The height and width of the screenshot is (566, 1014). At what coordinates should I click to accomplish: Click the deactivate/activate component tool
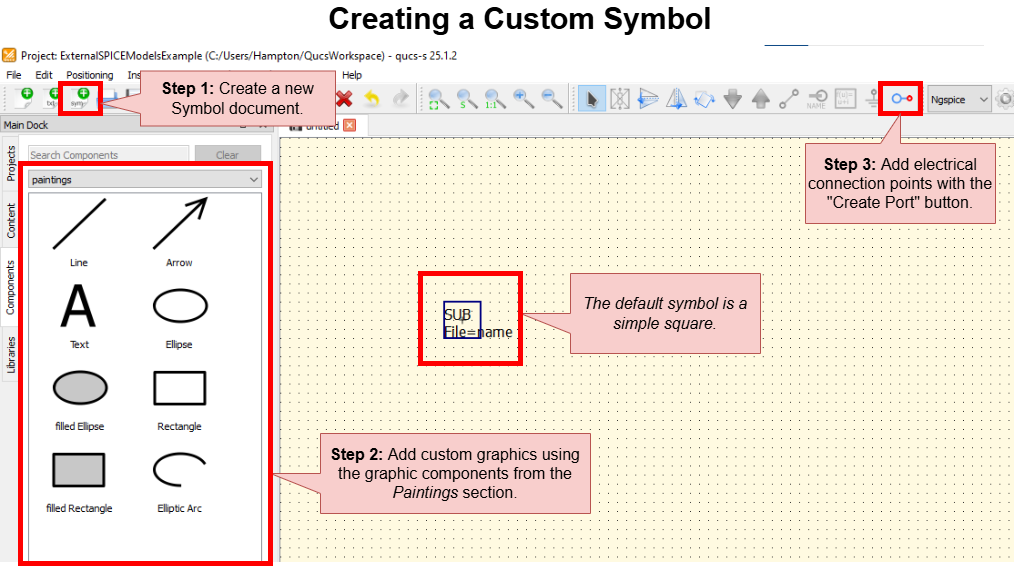pos(620,99)
